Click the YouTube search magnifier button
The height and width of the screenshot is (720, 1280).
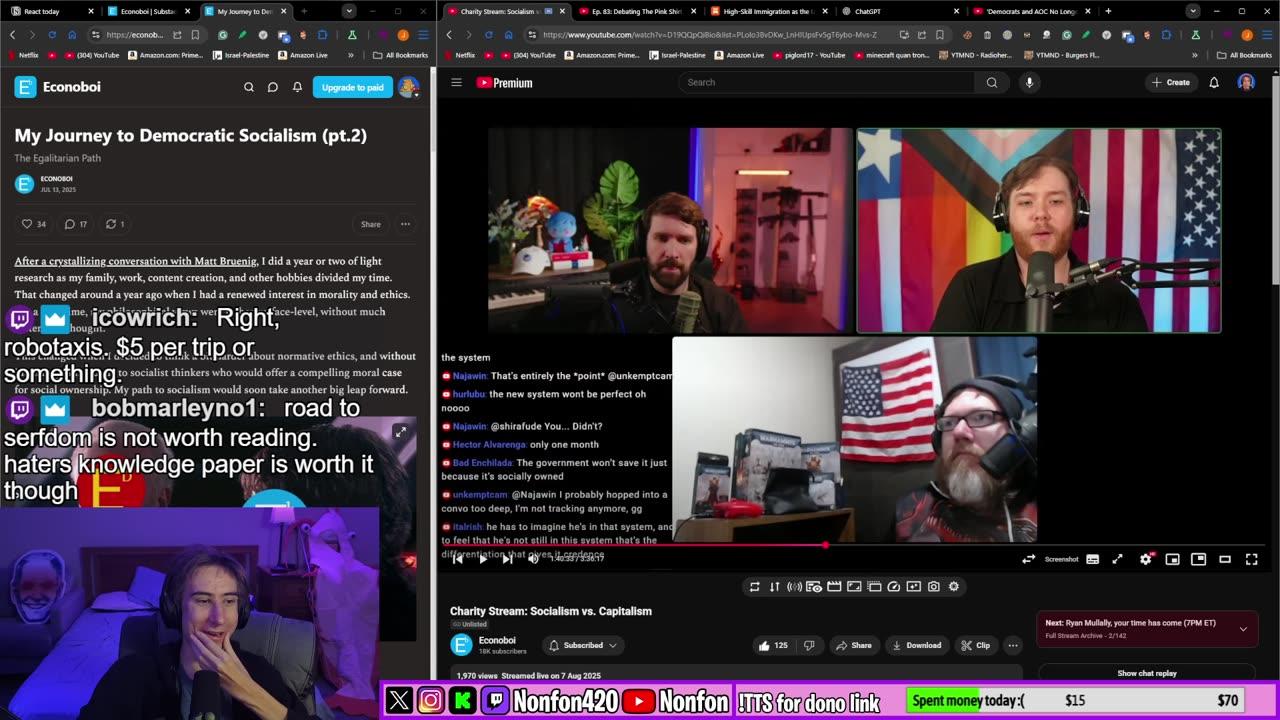click(991, 82)
